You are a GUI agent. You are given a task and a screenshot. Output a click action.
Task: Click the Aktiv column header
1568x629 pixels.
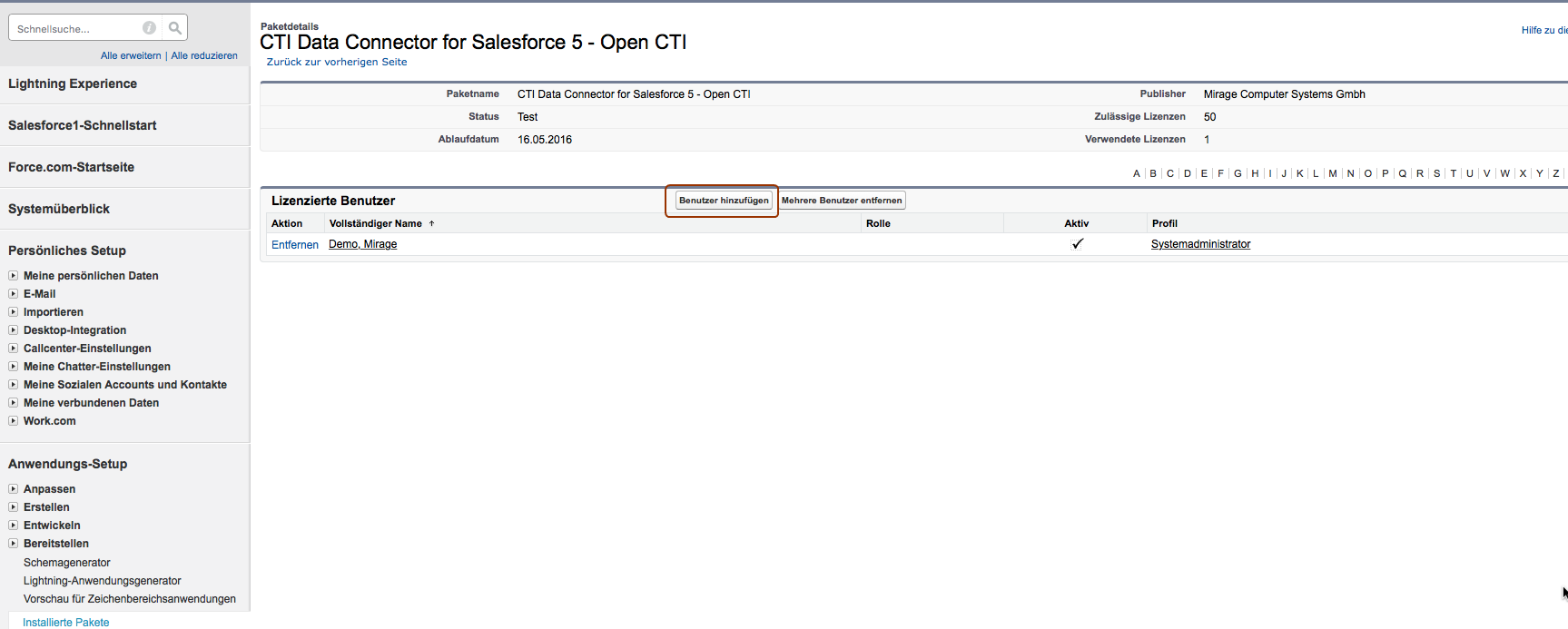point(1077,223)
